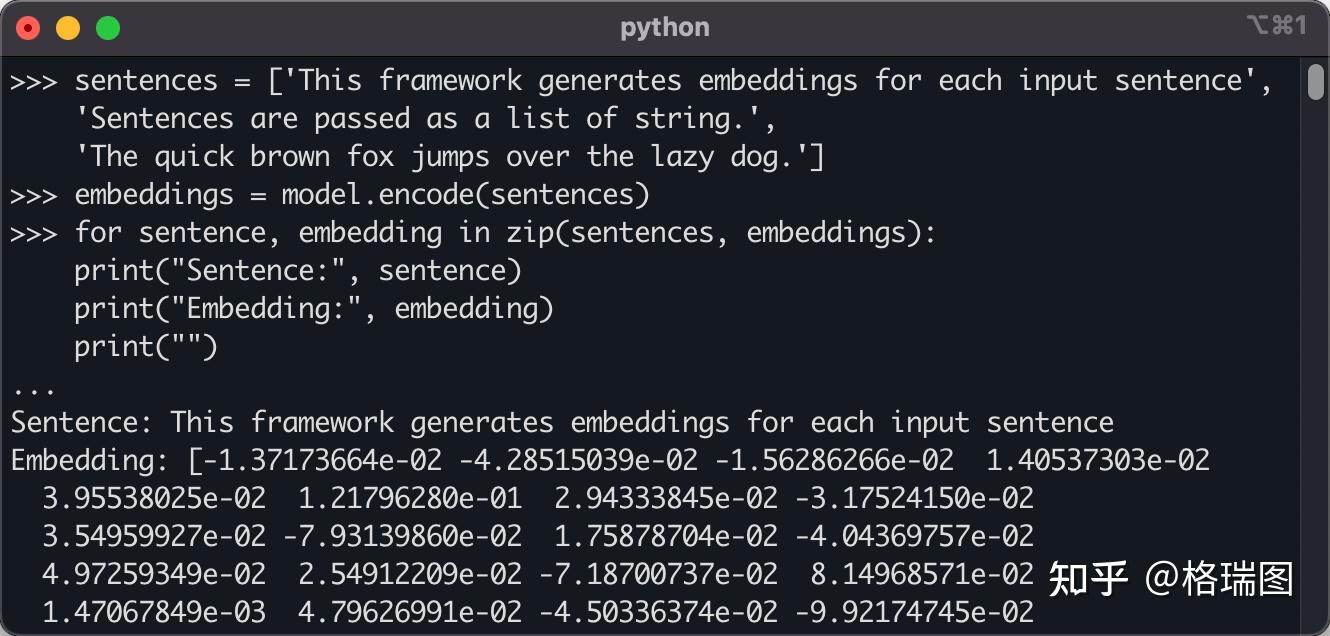Click the print("Sentence:", sentence) line
The image size is (1330, 636).
coord(298,271)
